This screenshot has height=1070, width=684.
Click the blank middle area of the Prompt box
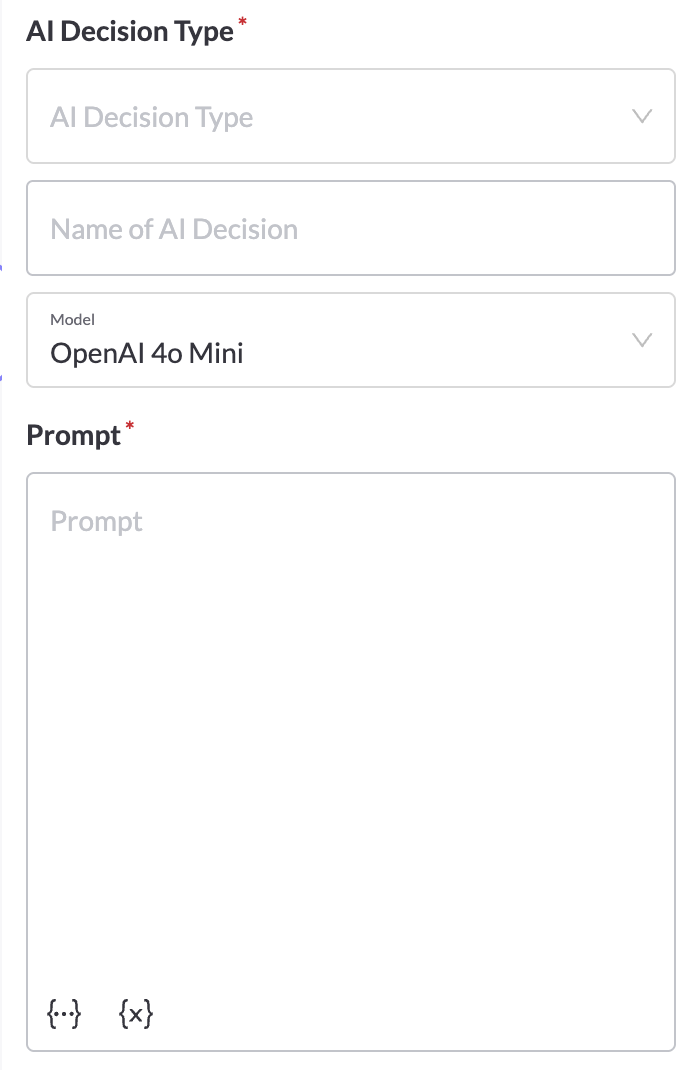click(x=351, y=762)
